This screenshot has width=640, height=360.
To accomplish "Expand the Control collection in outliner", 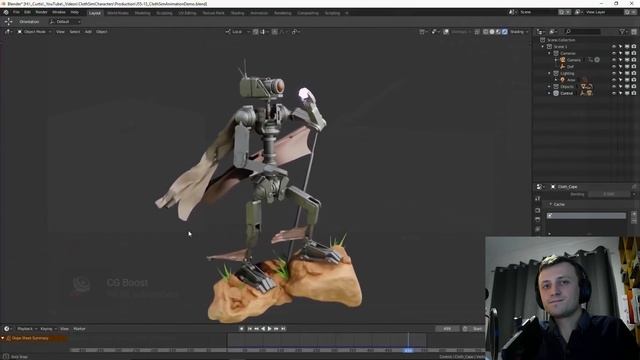I will 549,93.
